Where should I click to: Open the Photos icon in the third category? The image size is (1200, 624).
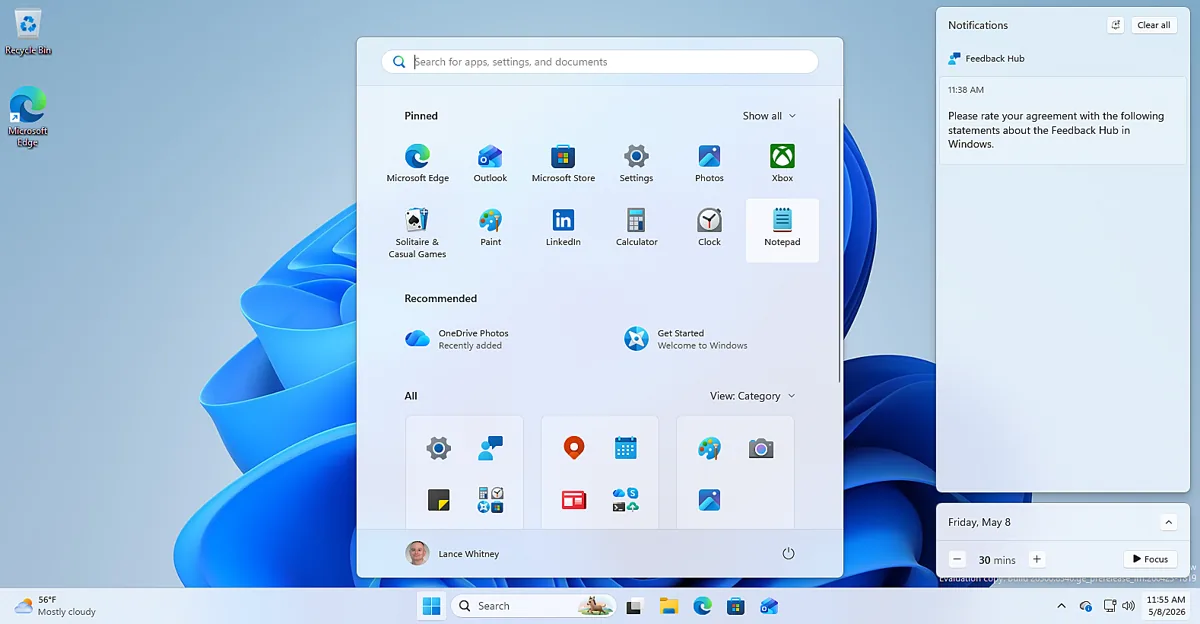709,500
